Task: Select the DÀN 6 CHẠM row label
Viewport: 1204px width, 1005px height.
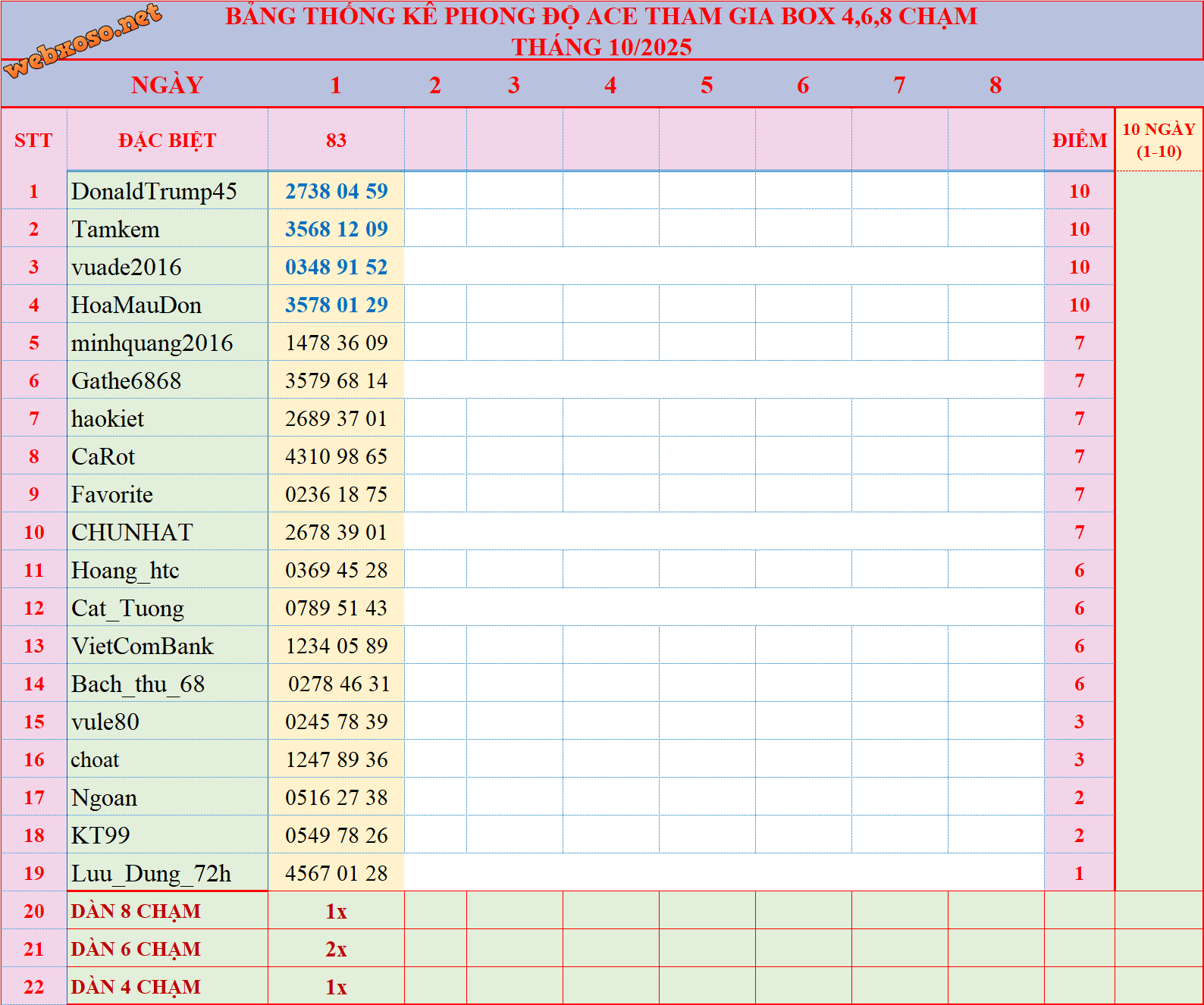Action: (136, 949)
